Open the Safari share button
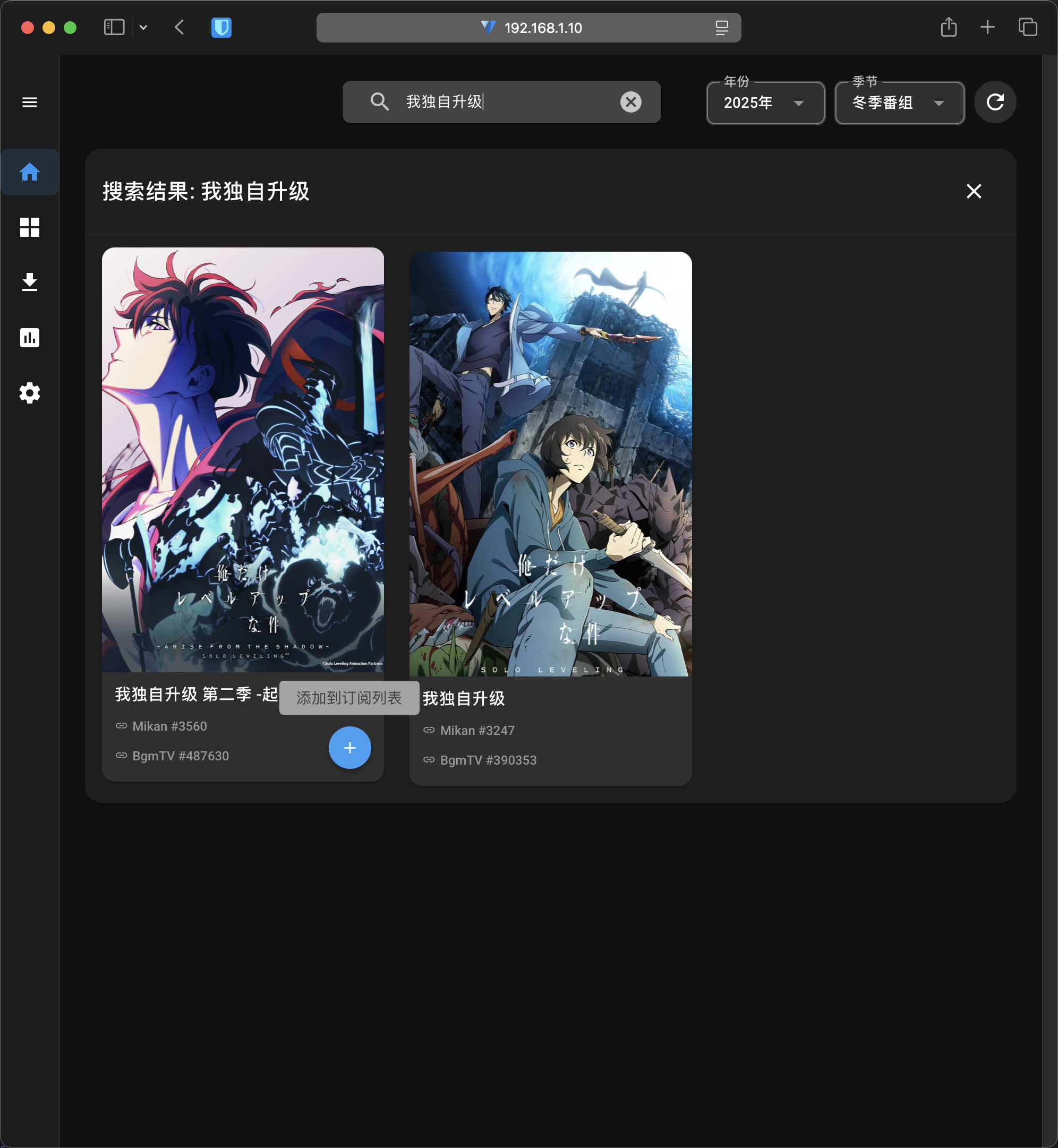1058x1148 pixels. [x=948, y=27]
